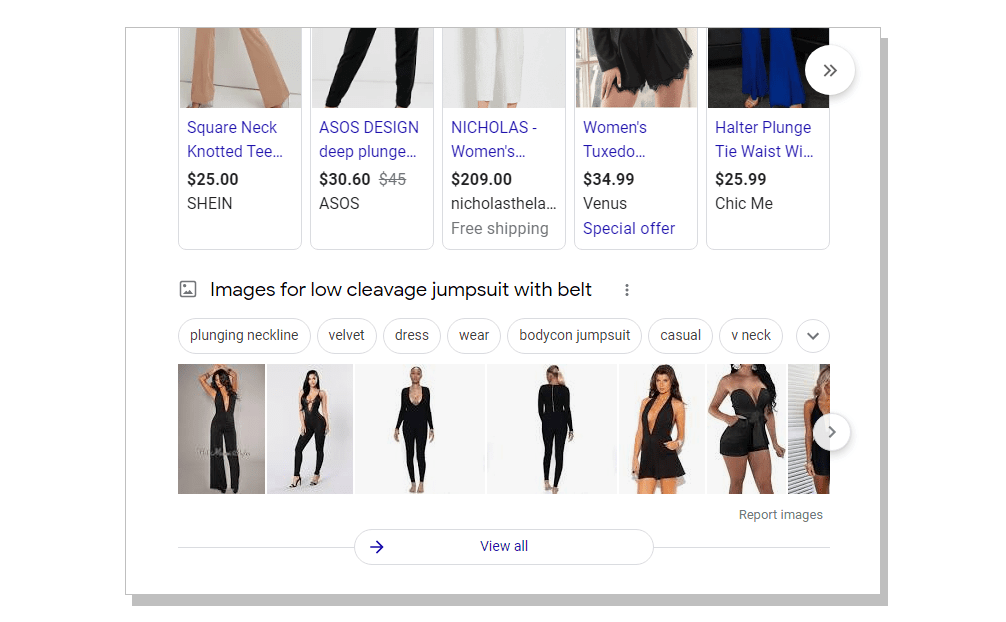Screen dimensions: 1006x622
Task: Select the 'plunging neckline' filter chip
Action: (244, 336)
